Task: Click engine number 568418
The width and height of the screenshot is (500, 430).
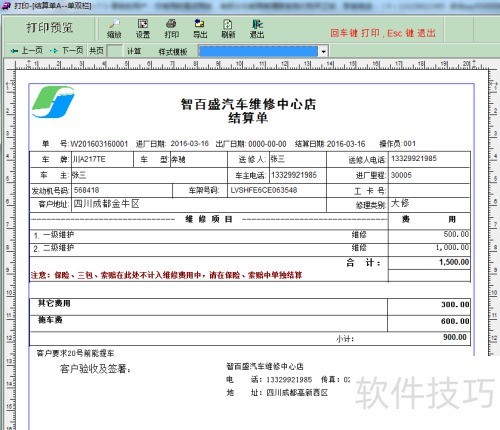Action: [87, 190]
